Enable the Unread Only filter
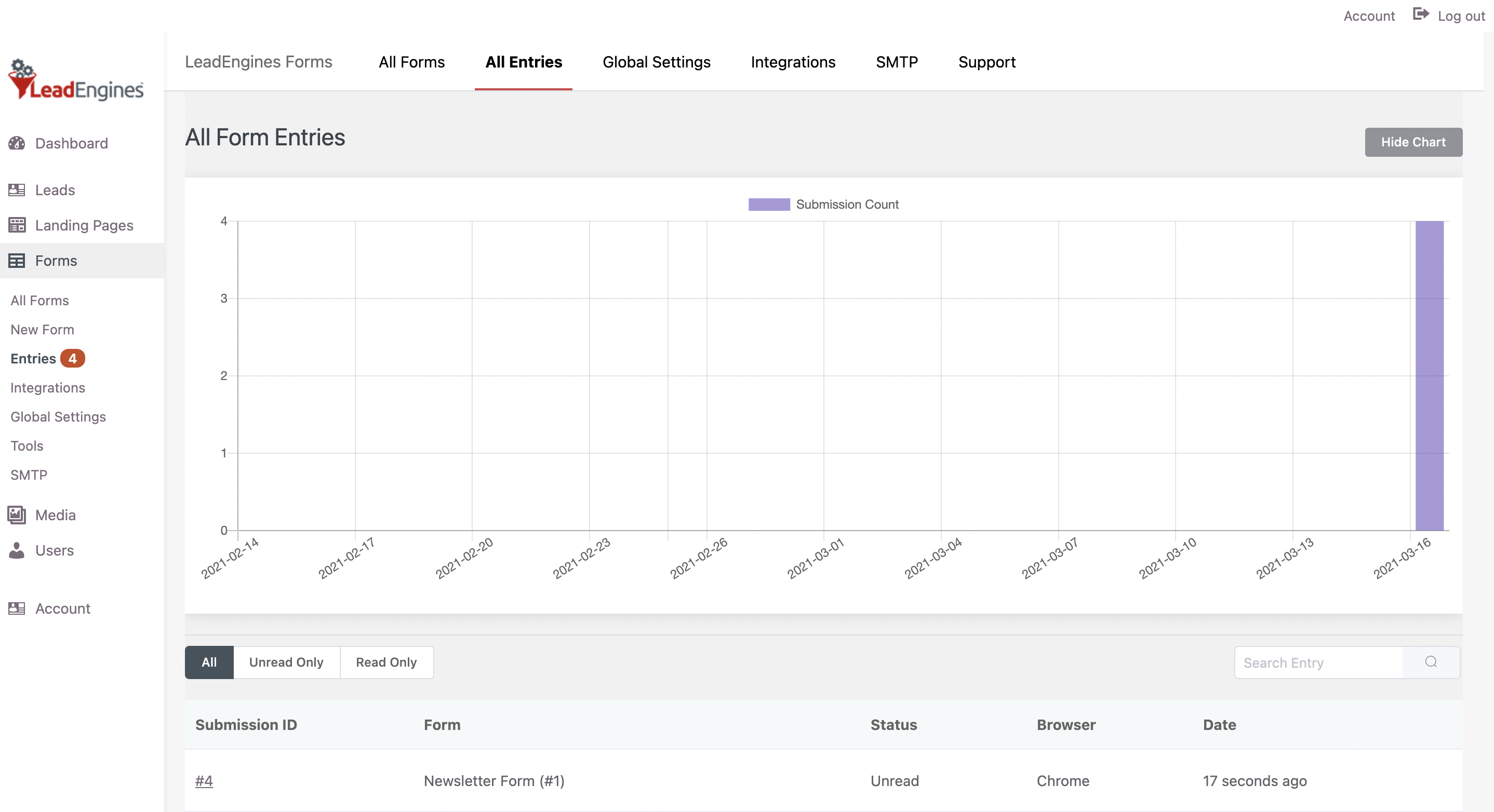This screenshot has width=1494, height=812. [286, 662]
